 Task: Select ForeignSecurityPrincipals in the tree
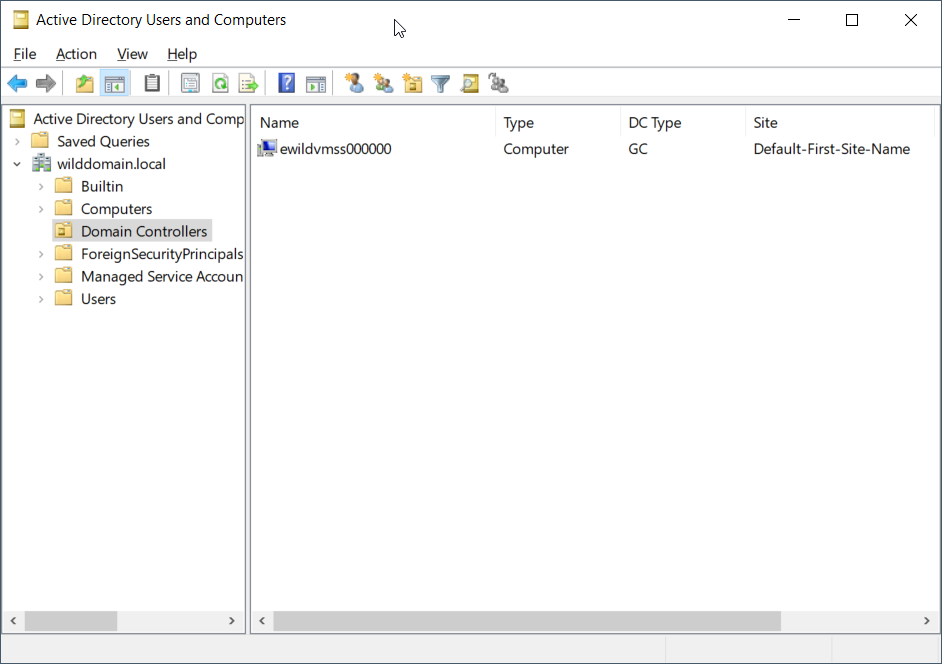pyautogui.click(x=162, y=254)
